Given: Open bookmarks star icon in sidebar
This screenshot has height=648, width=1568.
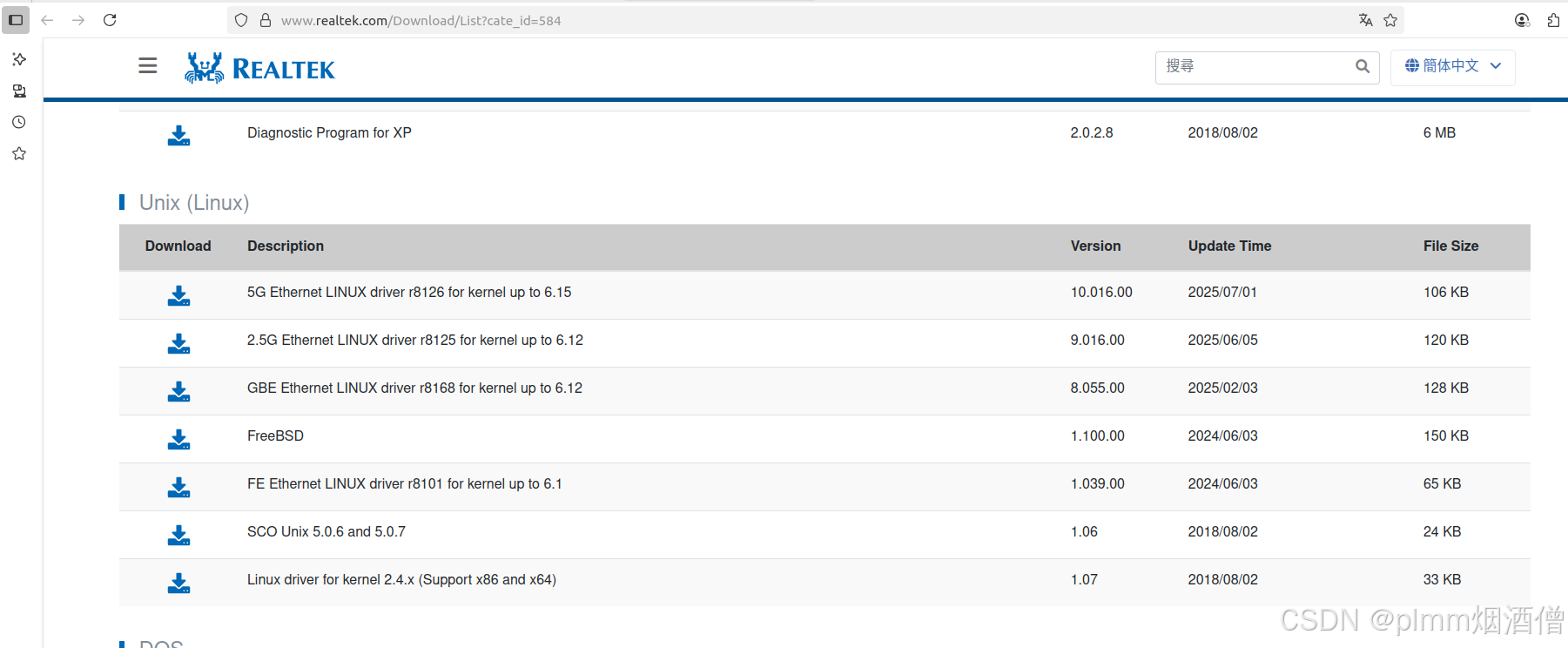Looking at the screenshot, I should [x=19, y=153].
